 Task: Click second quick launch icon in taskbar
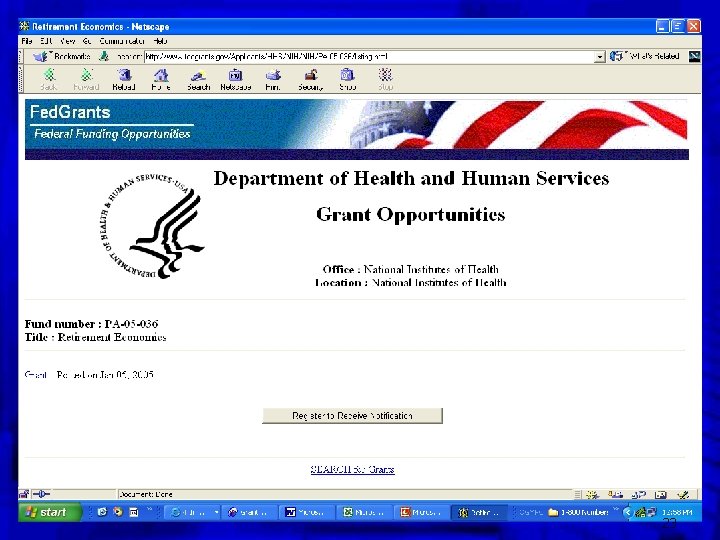(x=118, y=512)
